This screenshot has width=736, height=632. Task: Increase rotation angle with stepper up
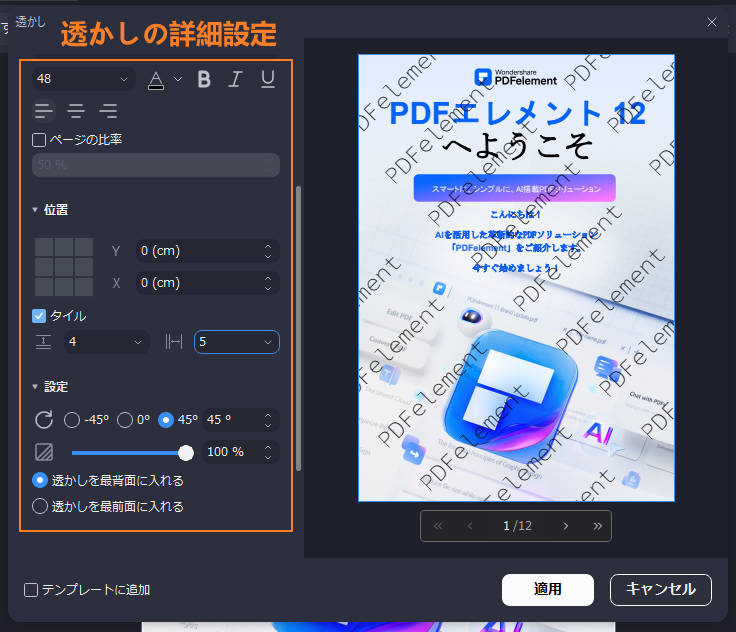(268, 416)
